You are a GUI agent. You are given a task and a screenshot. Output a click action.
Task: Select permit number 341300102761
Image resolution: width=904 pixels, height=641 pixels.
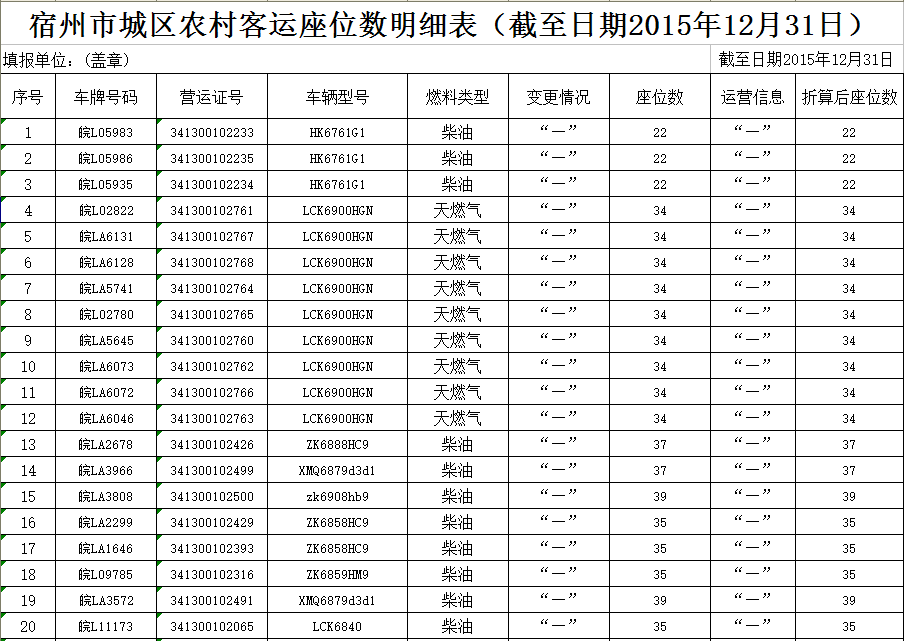212,210
